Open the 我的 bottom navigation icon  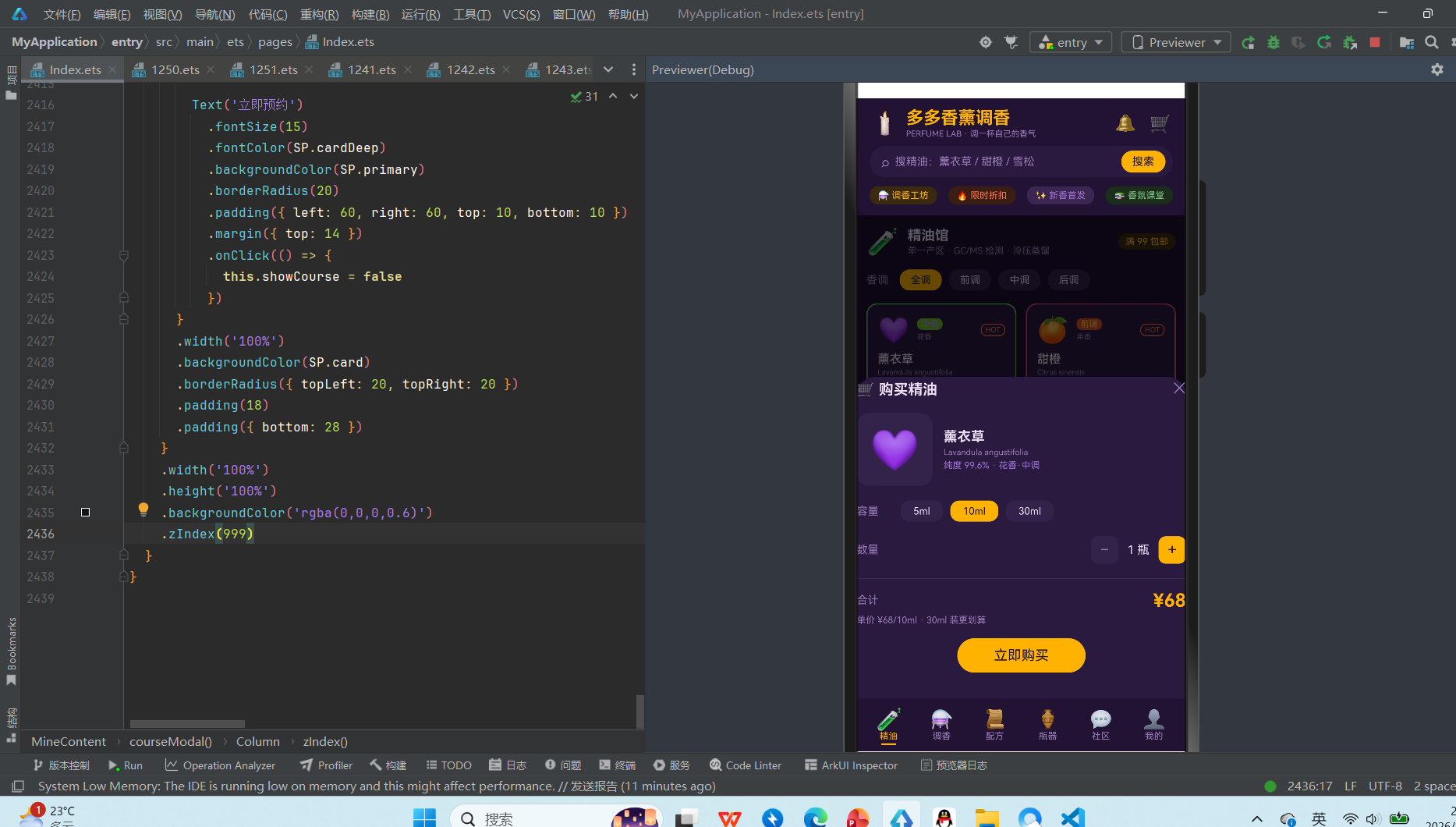pyautogui.click(x=1153, y=724)
